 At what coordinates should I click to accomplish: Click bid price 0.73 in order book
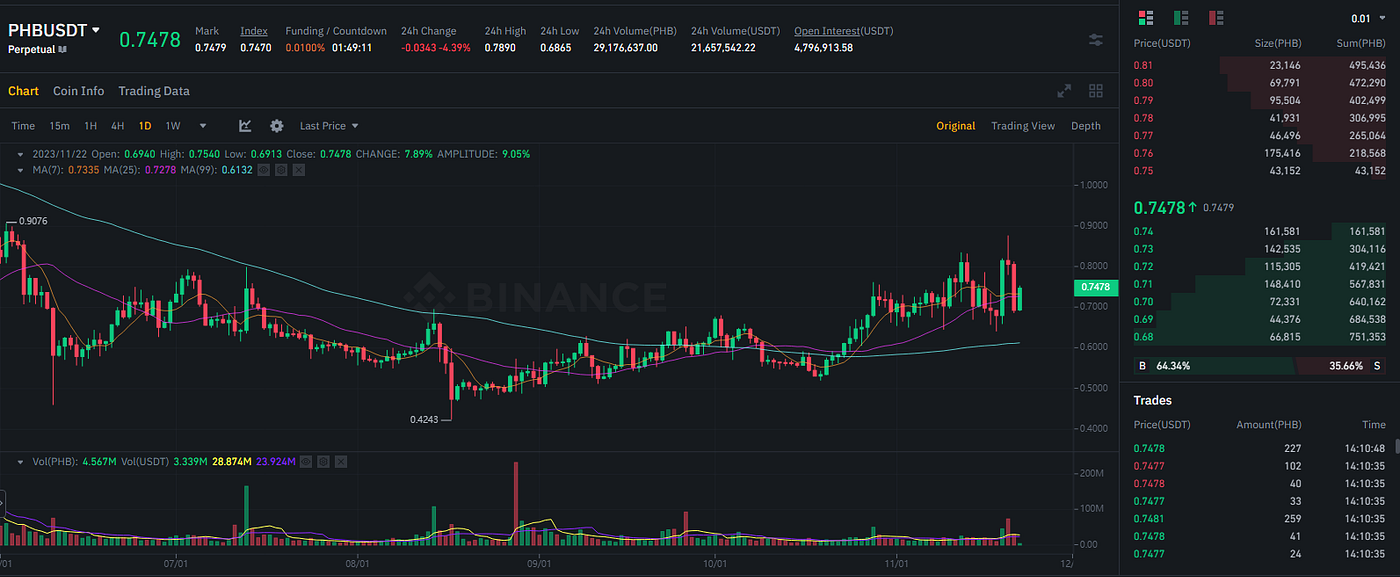[1143, 249]
